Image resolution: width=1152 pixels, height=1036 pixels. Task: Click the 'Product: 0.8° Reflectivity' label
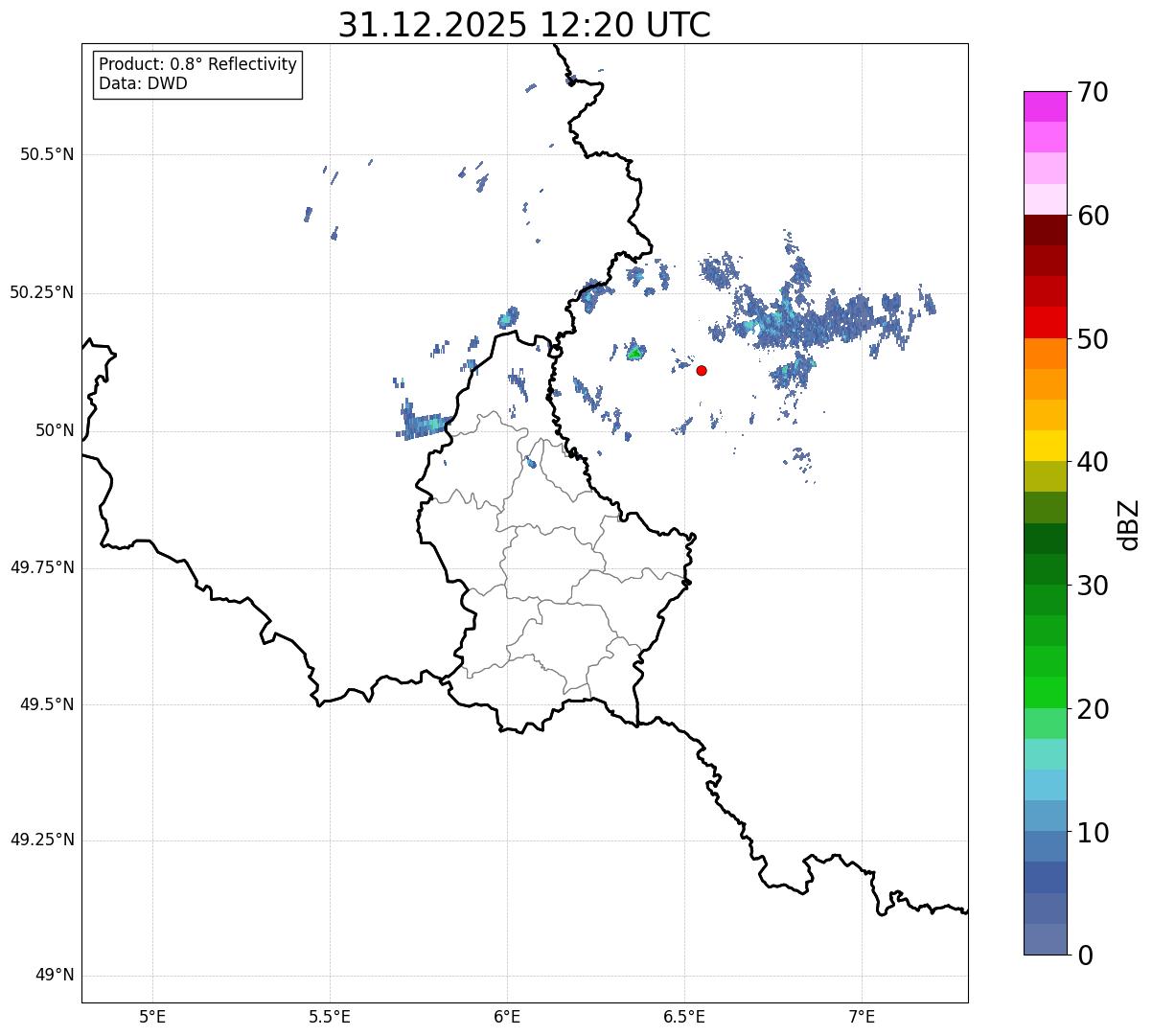click(x=198, y=64)
